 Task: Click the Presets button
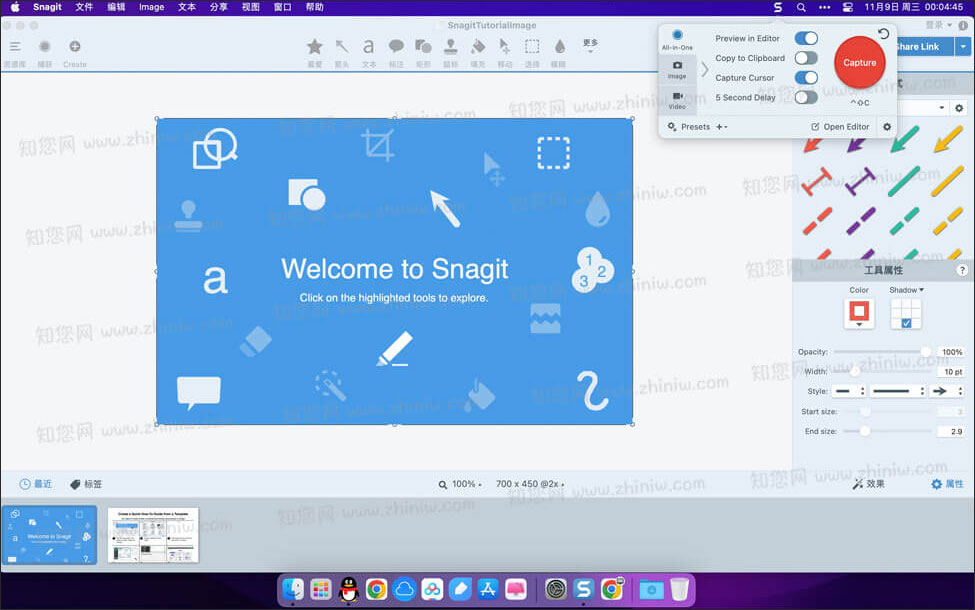[688, 127]
